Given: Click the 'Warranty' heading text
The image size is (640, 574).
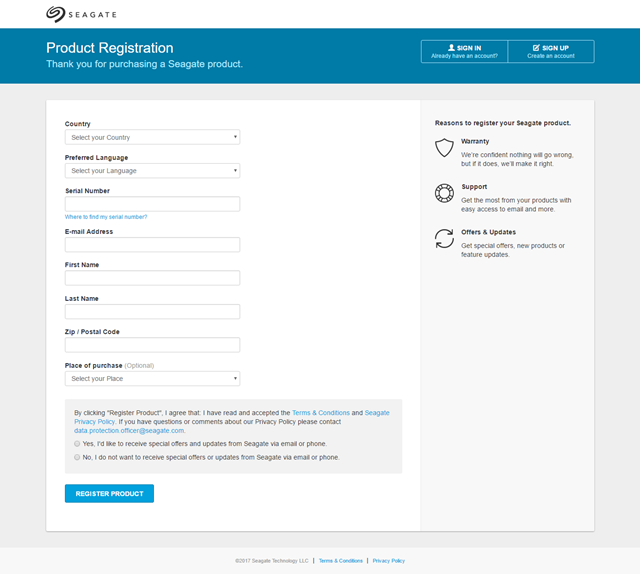Looking at the screenshot, I should (x=475, y=141).
